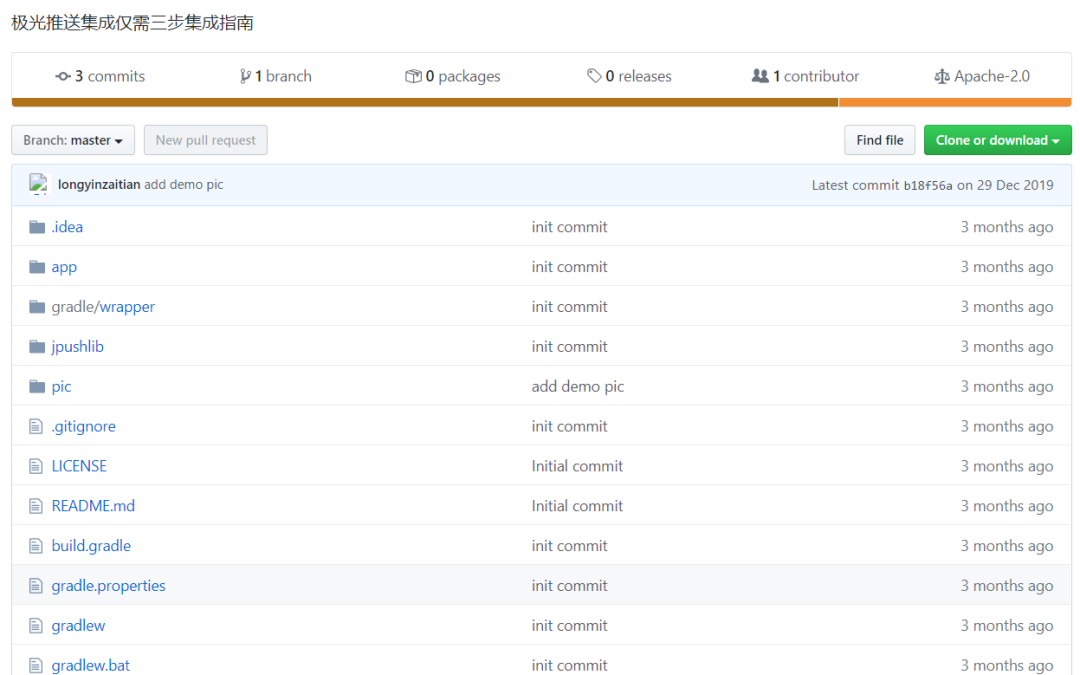1080x675 pixels.
Task: Open the gradlew.bat file
Action: click(90, 666)
